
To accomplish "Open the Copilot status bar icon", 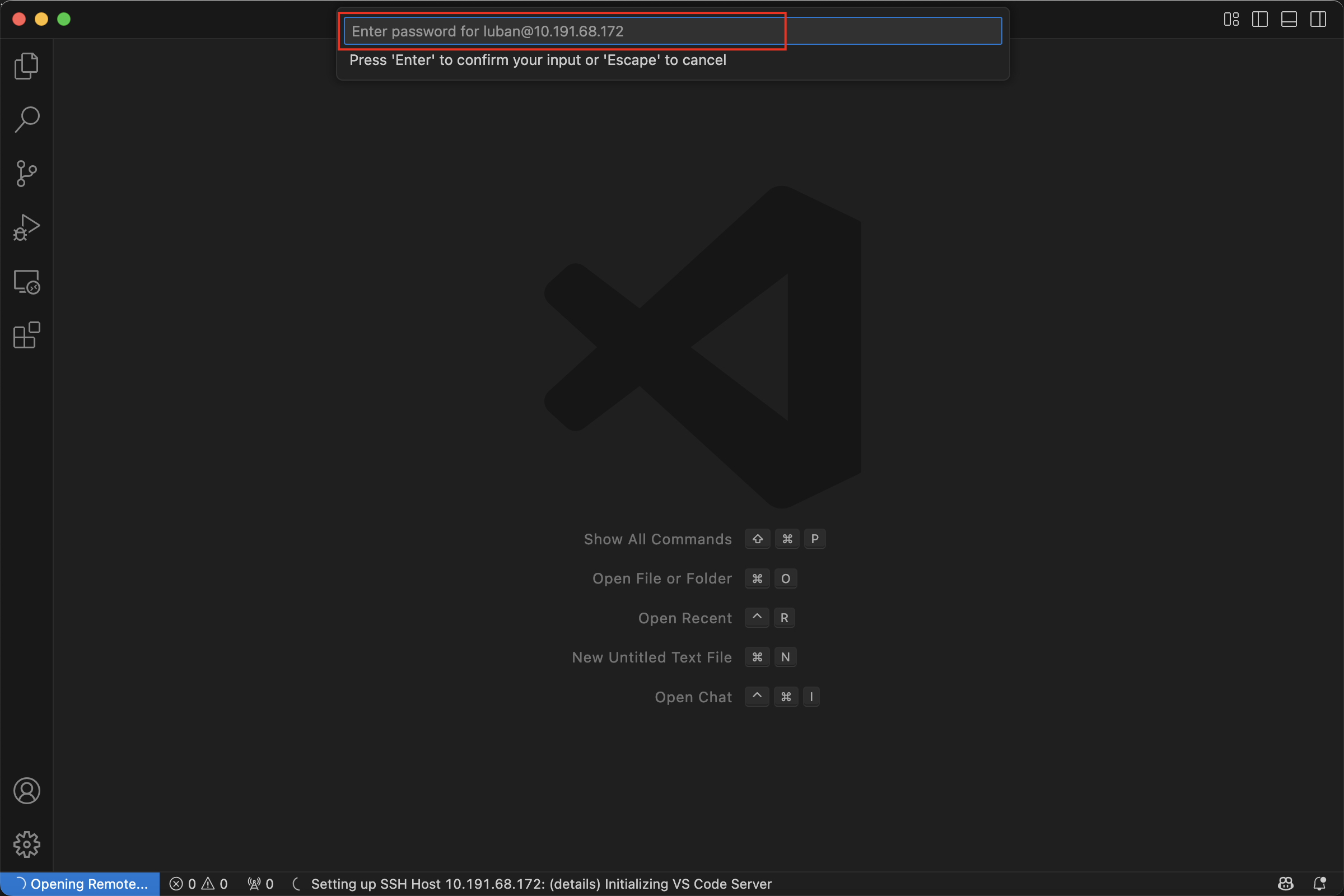I will 1285,884.
